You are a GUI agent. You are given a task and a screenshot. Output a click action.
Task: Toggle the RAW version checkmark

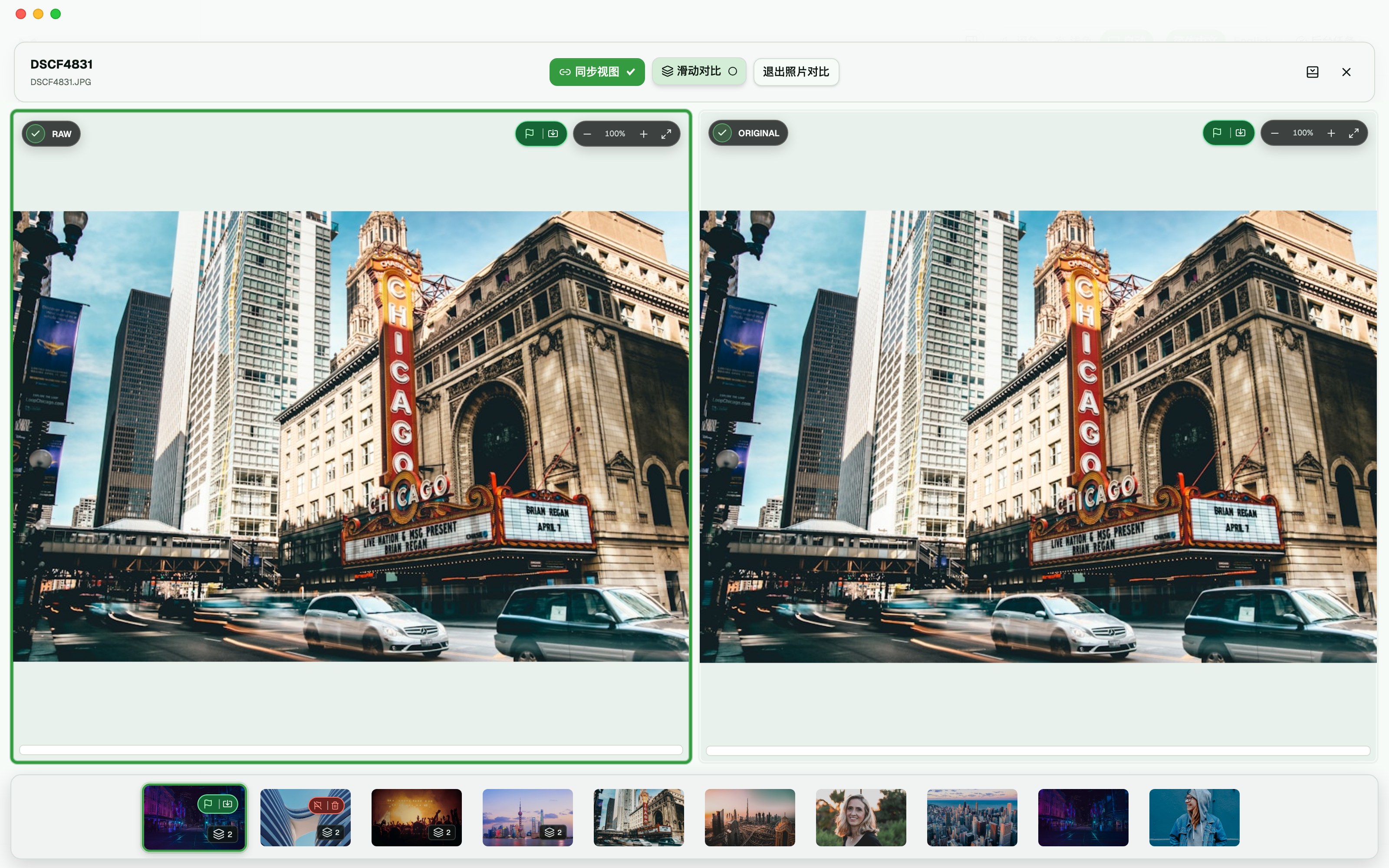pos(36,134)
